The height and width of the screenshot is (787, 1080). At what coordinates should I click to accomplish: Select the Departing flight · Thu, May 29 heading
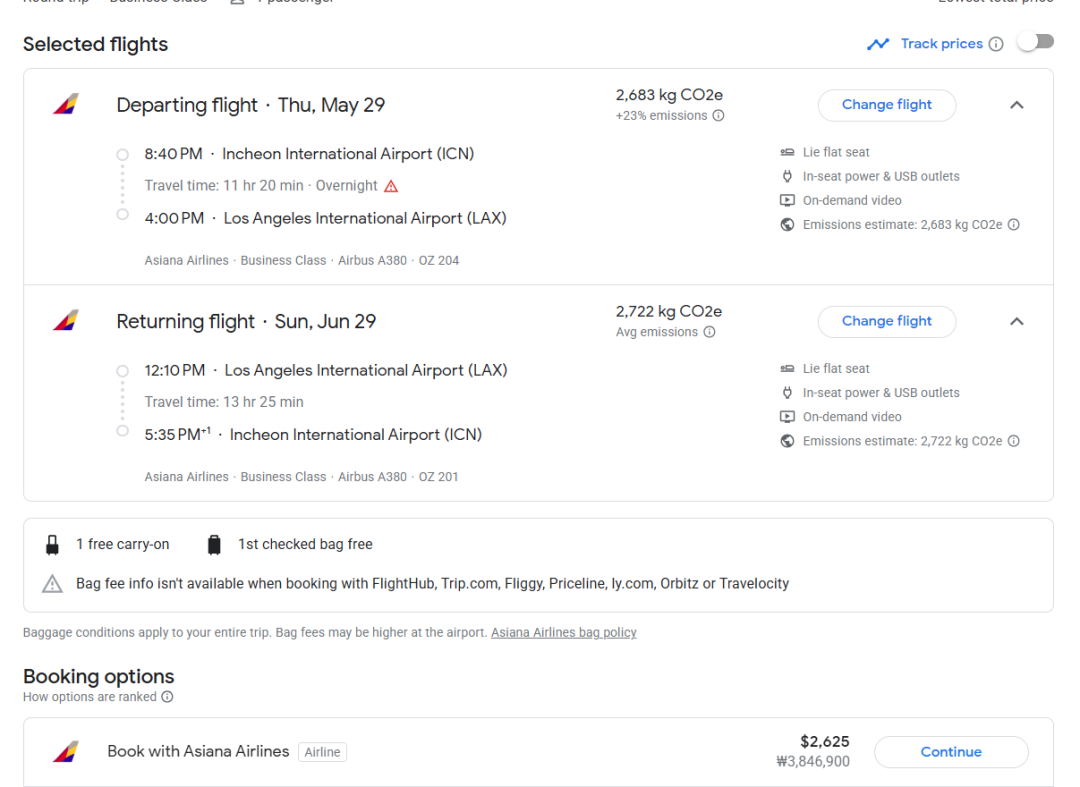[251, 105]
